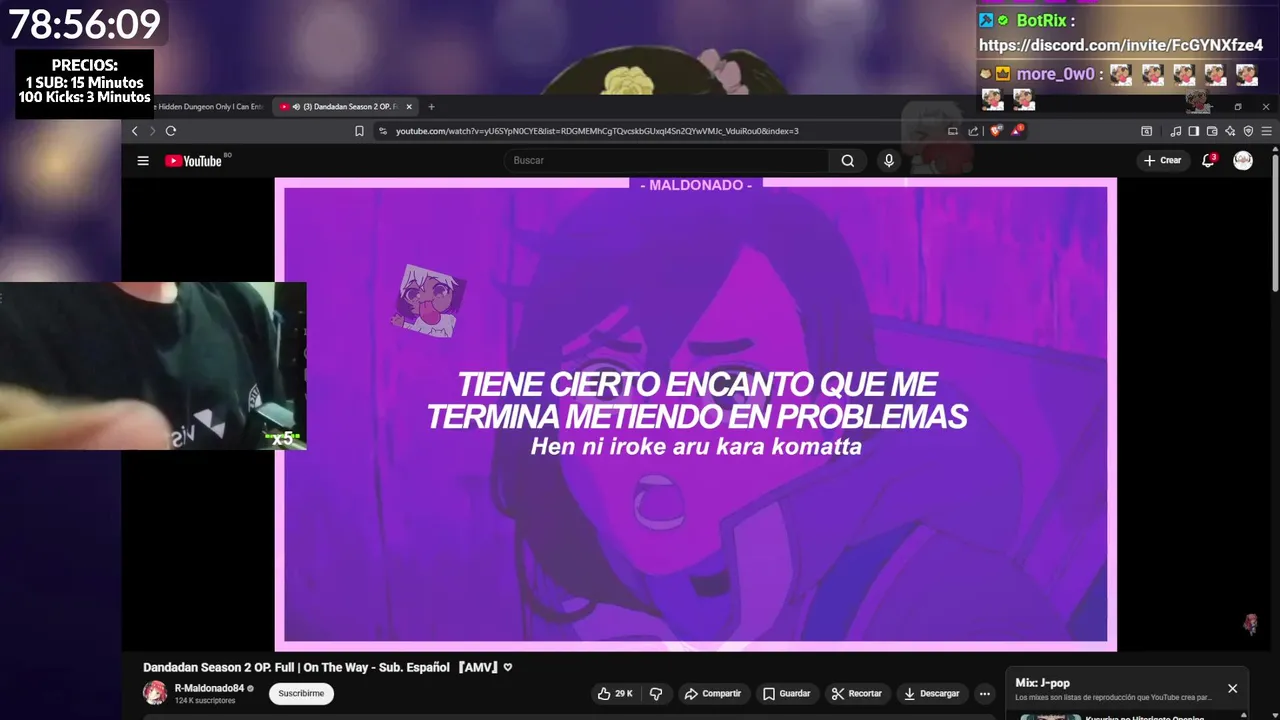Screen dimensions: 1280x720
Task: Click the Mix: J-pop playlist title
Action: (x=1042, y=683)
